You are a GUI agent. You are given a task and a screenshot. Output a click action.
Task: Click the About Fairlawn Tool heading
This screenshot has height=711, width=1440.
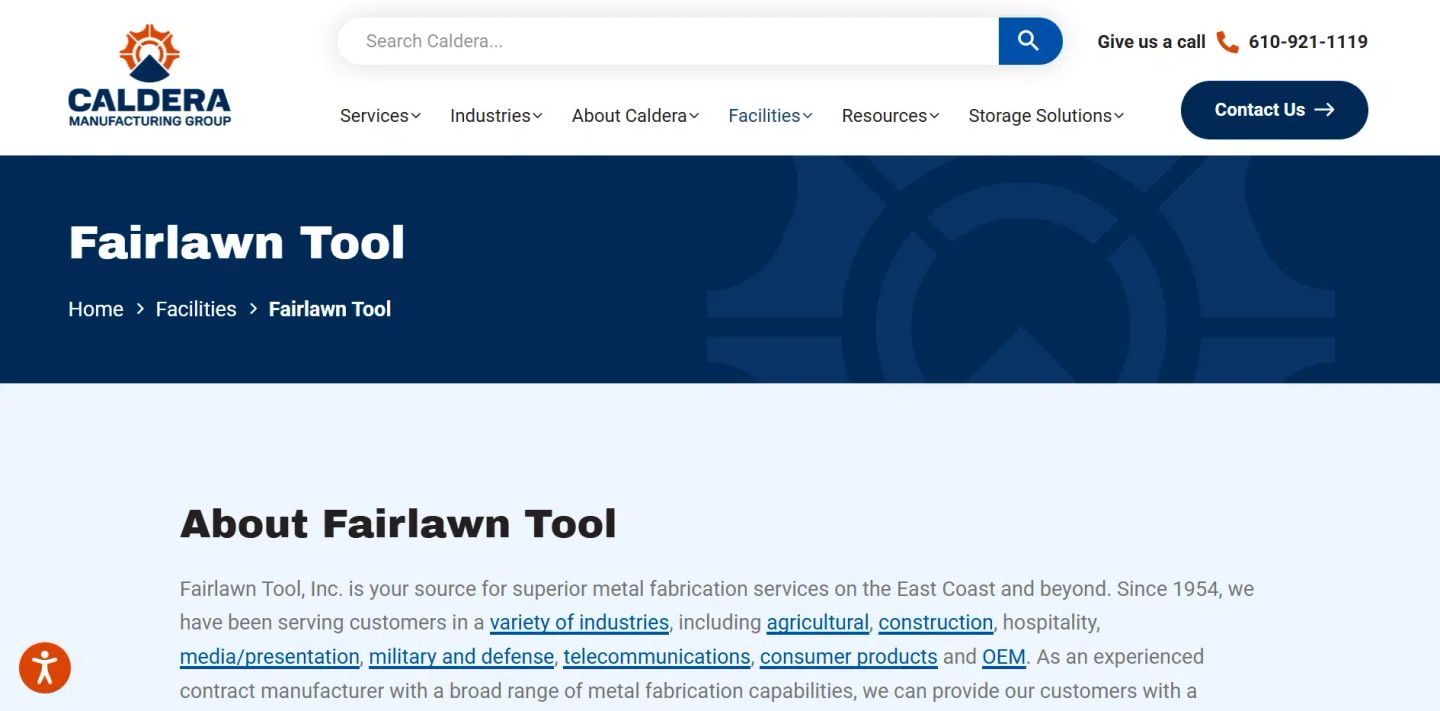point(398,524)
